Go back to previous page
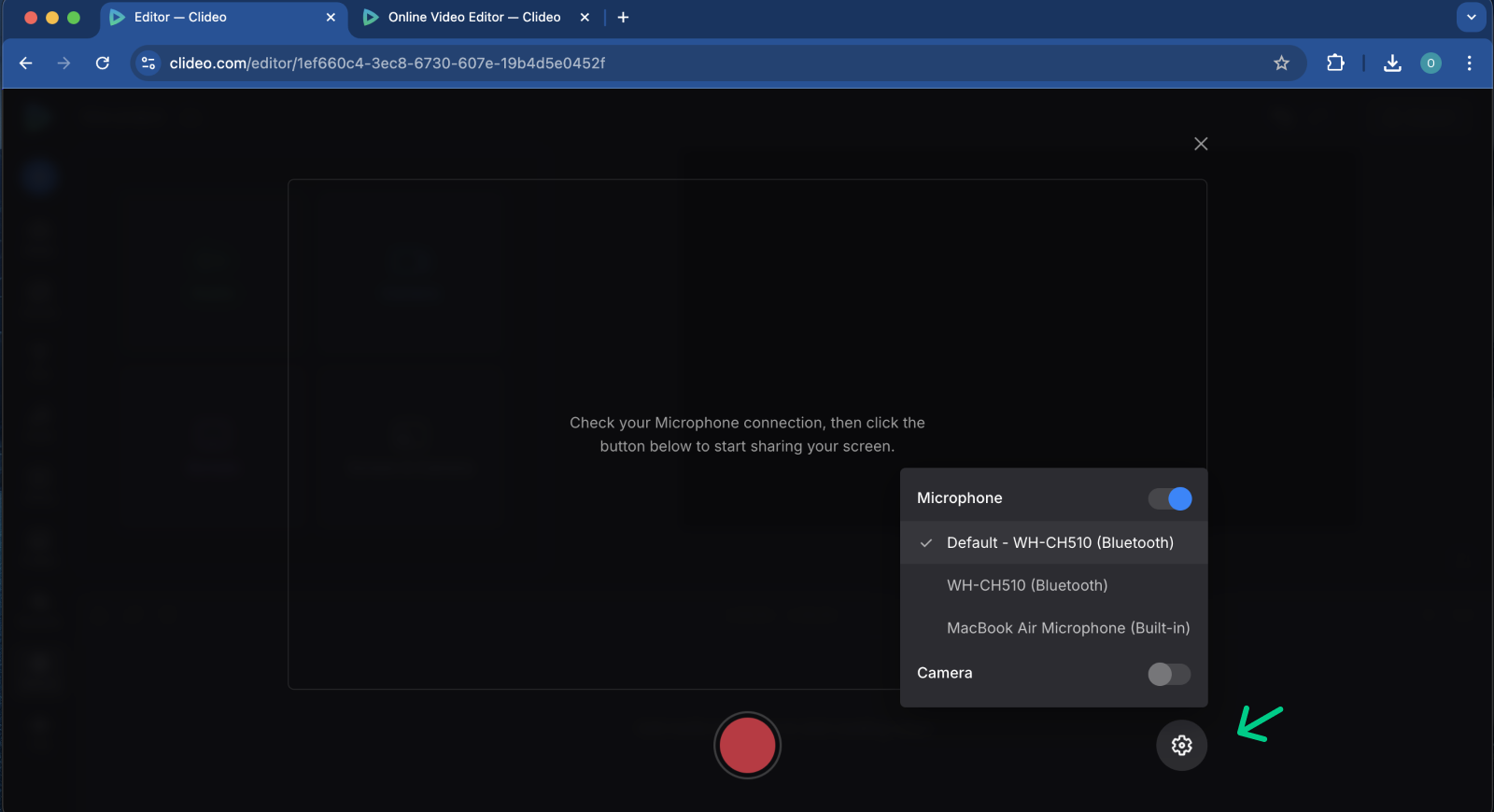 pyautogui.click(x=26, y=63)
